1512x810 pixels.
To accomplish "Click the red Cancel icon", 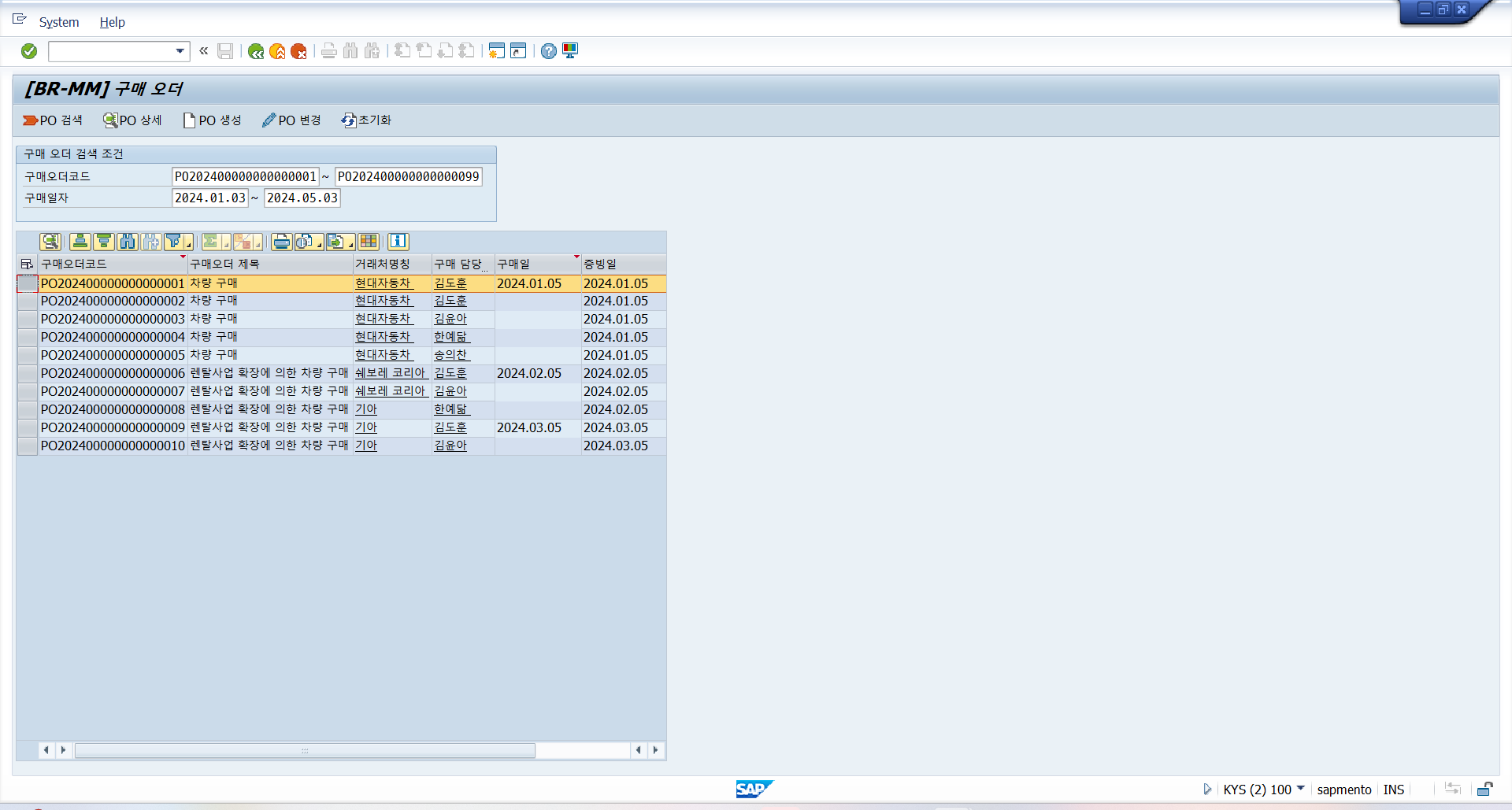I will [x=298, y=51].
